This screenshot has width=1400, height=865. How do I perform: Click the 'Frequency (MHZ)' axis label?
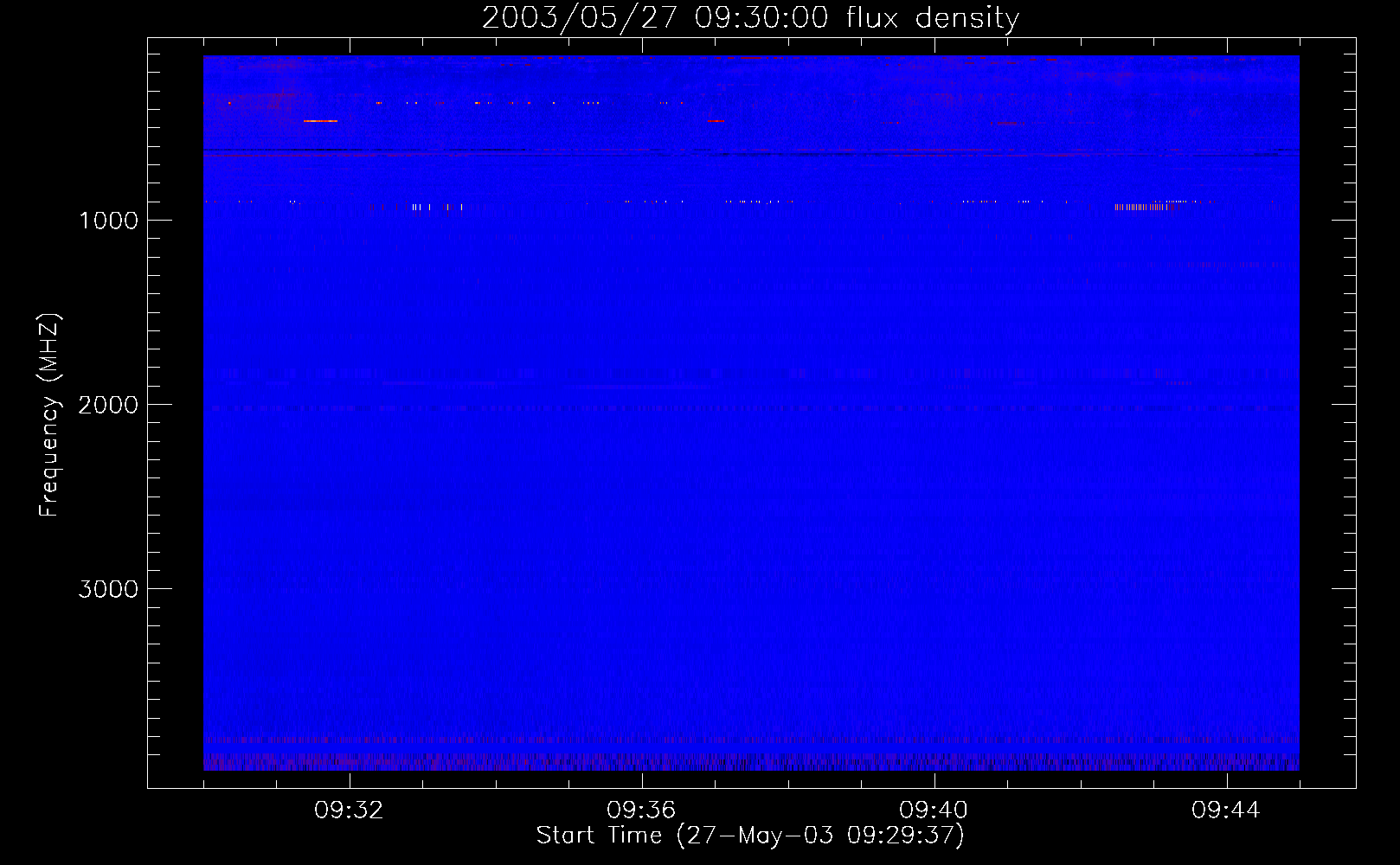pos(49,415)
